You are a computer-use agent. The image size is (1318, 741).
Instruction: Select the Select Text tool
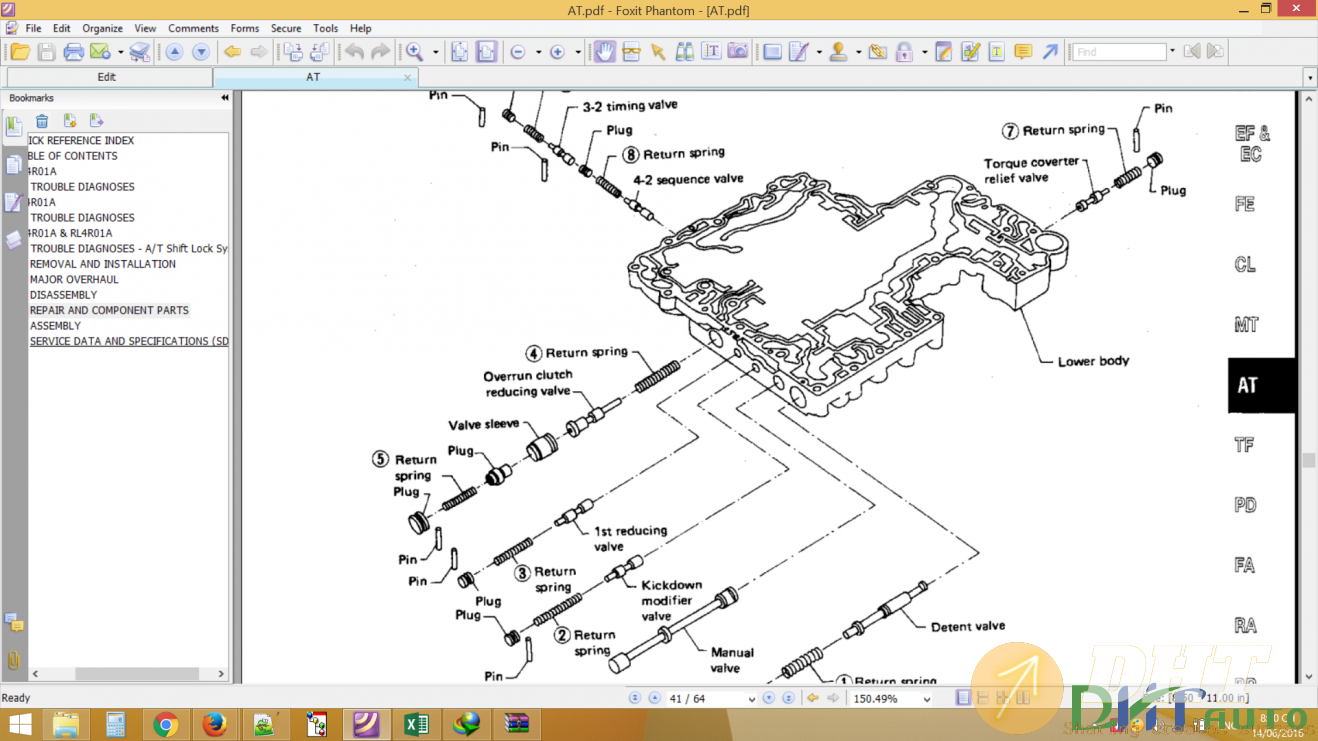711,52
